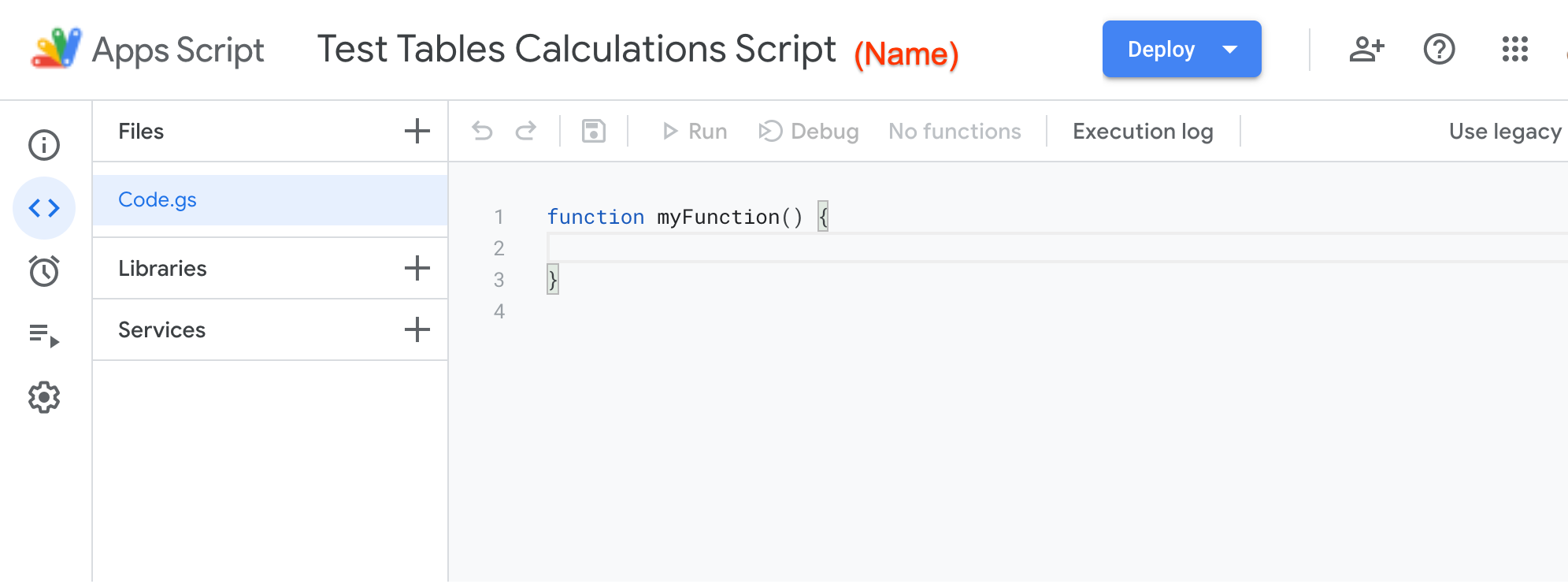Click the save project floppy icon
1568x584 pixels.
pyautogui.click(x=593, y=131)
